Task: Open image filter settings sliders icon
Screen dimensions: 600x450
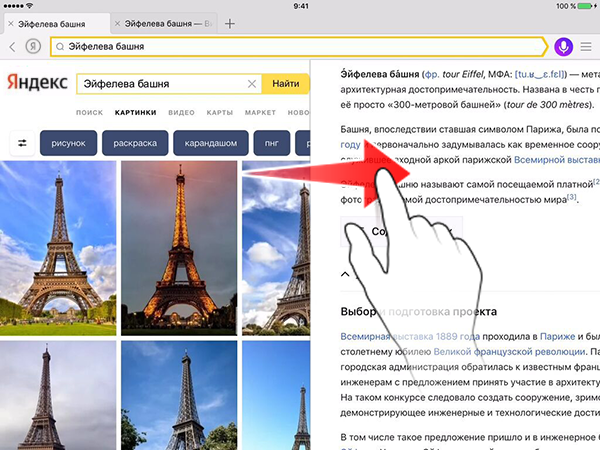Action: [22, 143]
